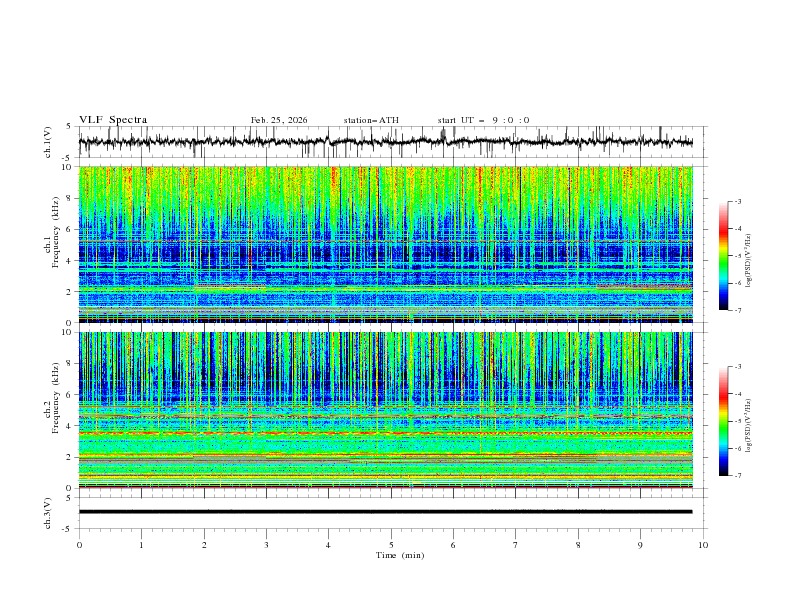Click the date text "Feb. 25, 2026"

click(279, 120)
